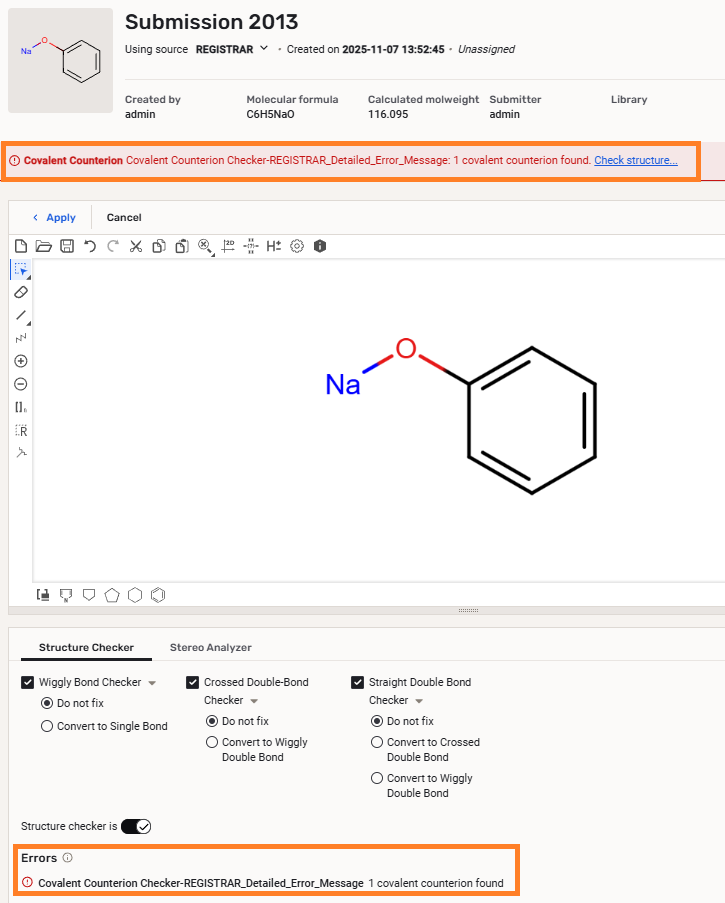Click the cut scissors icon
This screenshot has width=725, height=903.
coord(136,245)
